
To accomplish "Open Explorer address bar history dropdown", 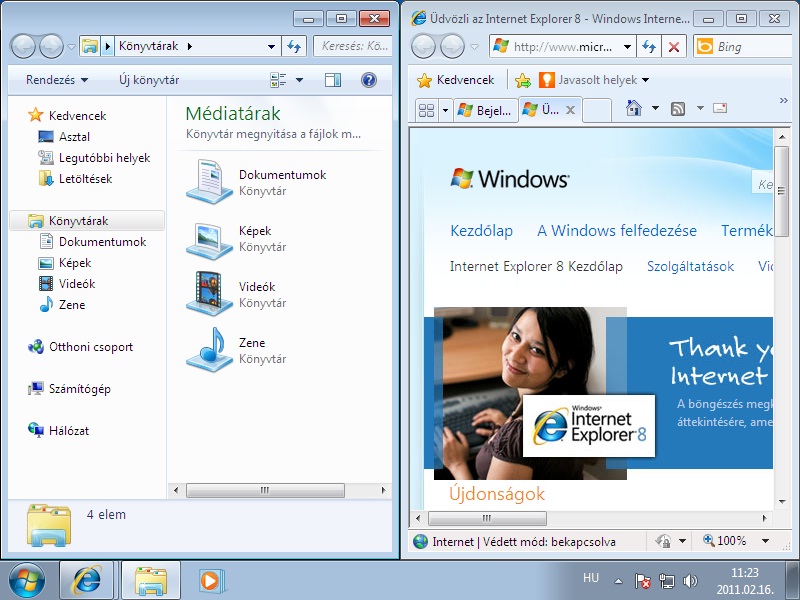I will coord(271,46).
